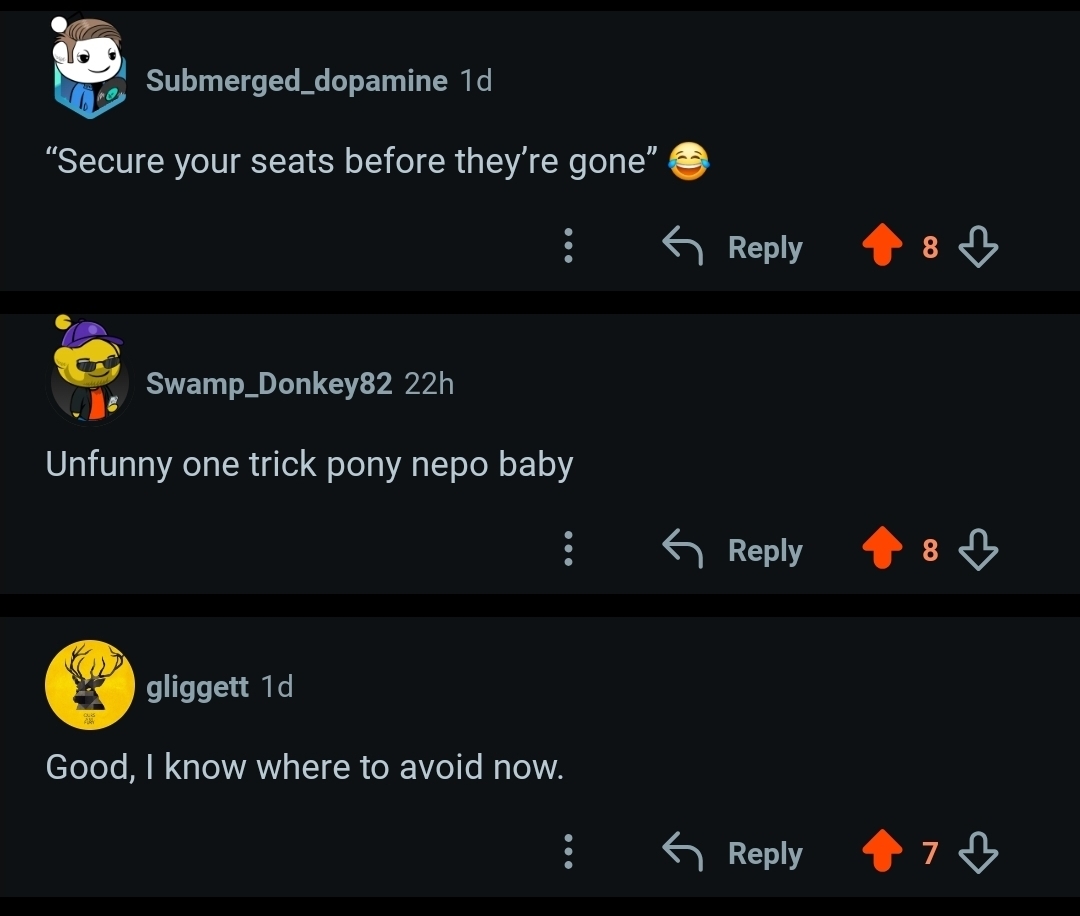Reply to Submerged_dopamine's comment
1080x916 pixels.
[735, 247]
